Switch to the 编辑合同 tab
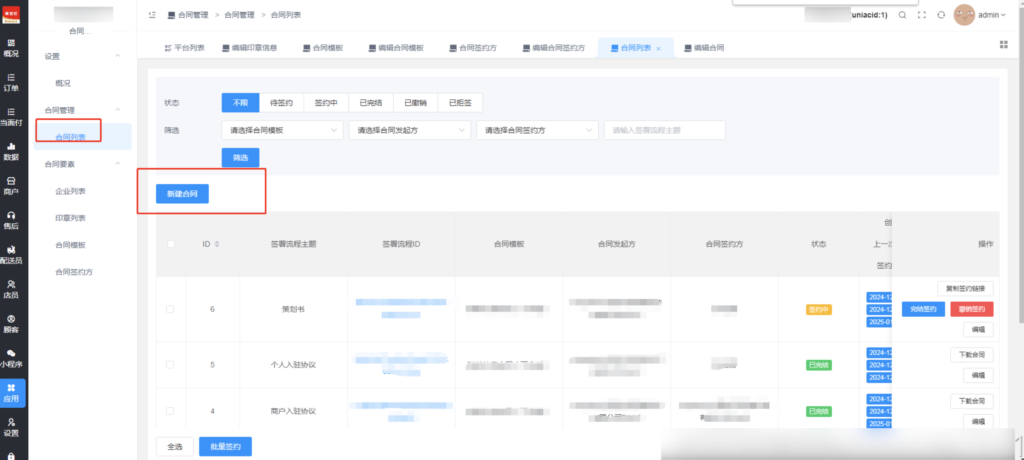Image resolution: width=1024 pixels, height=460 pixels. click(x=704, y=48)
